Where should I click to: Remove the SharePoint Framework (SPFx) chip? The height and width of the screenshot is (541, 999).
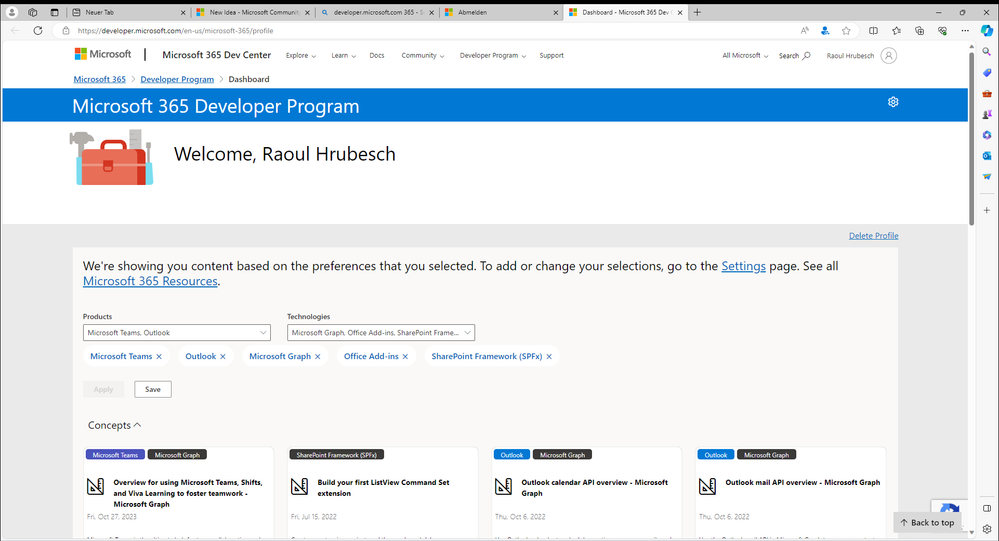549,357
